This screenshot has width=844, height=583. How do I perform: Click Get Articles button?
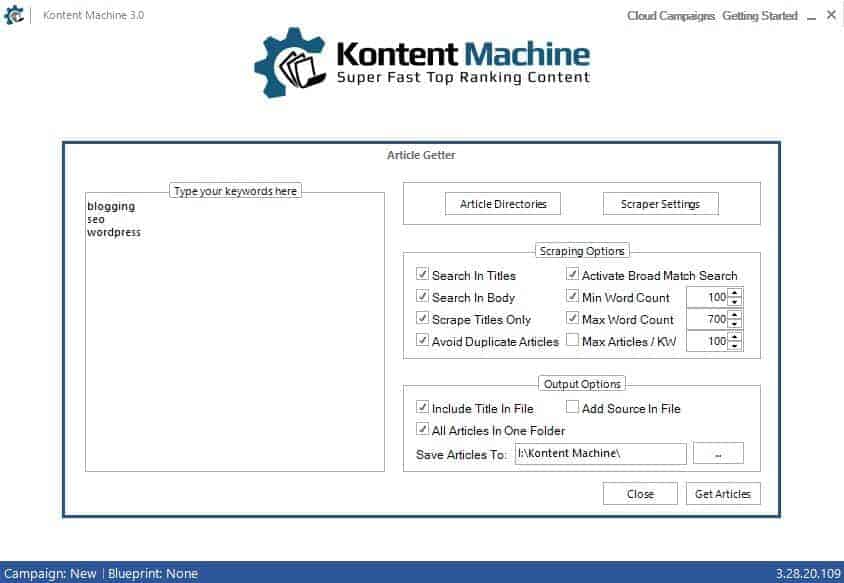[723, 494]
